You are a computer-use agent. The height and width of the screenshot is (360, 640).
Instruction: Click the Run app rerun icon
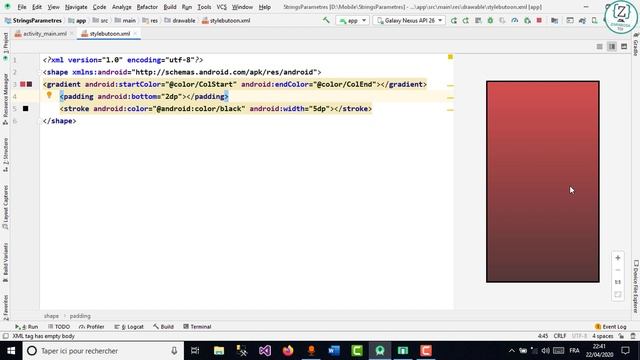(453, 20)
